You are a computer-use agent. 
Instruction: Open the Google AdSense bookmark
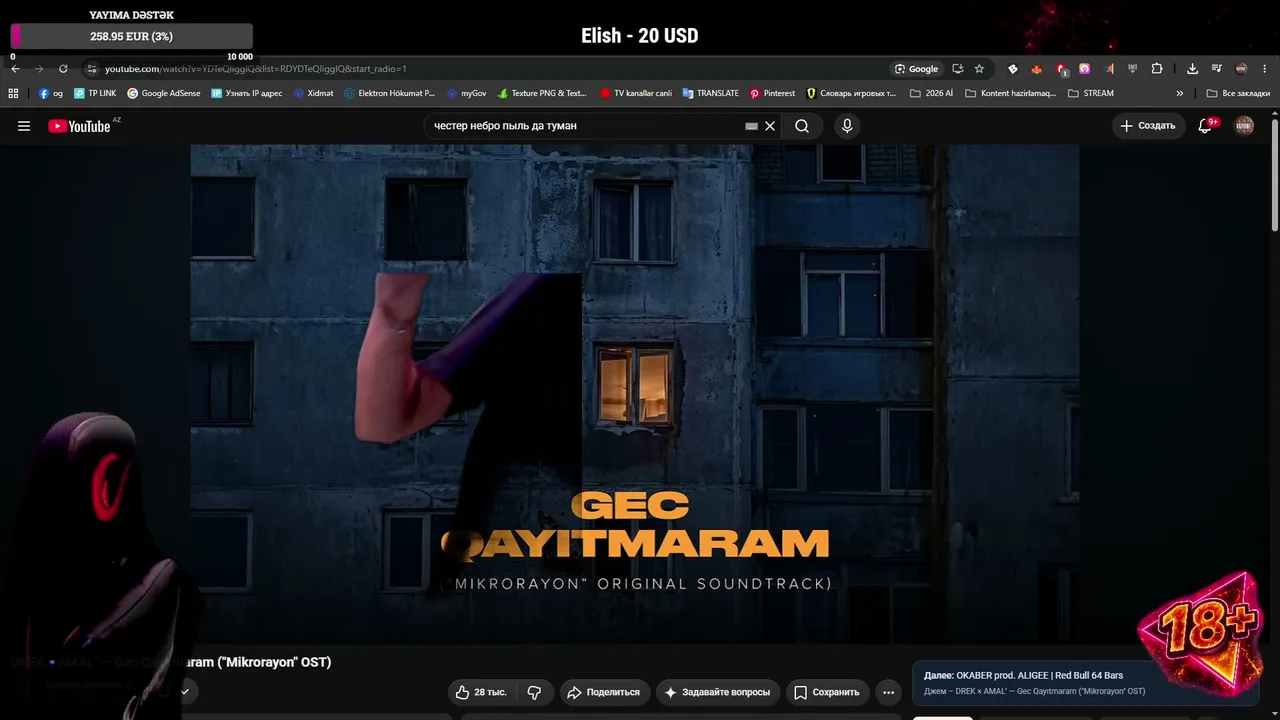[164, 93]
